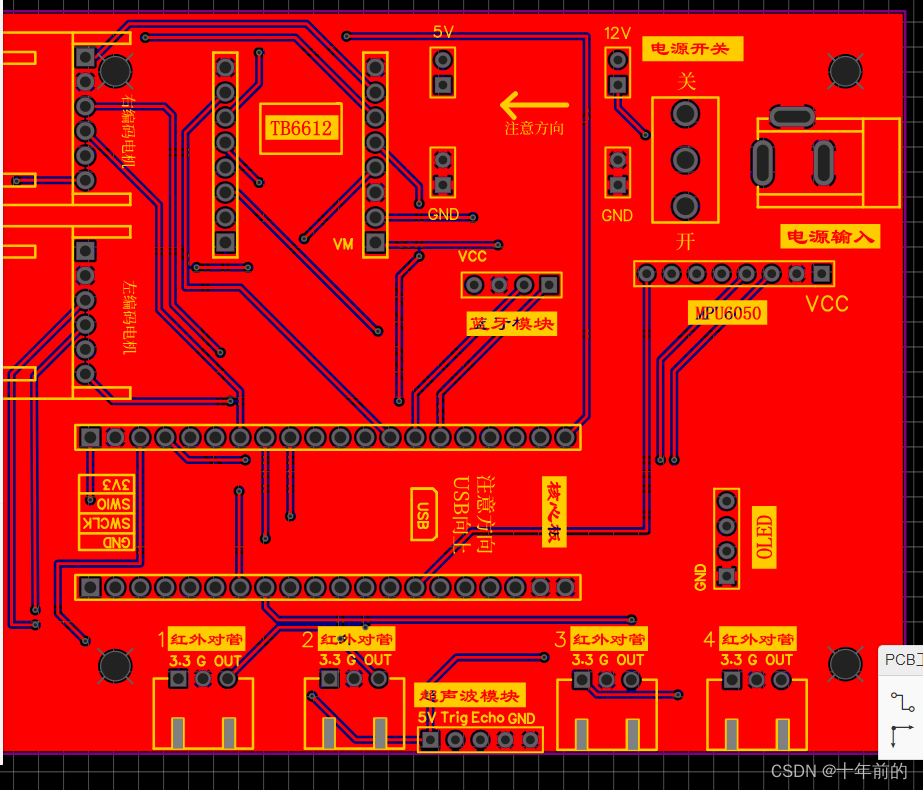923x790 pixels.
Task: Select the TB6612 silkscreen label
Action: tap(301, 128)
